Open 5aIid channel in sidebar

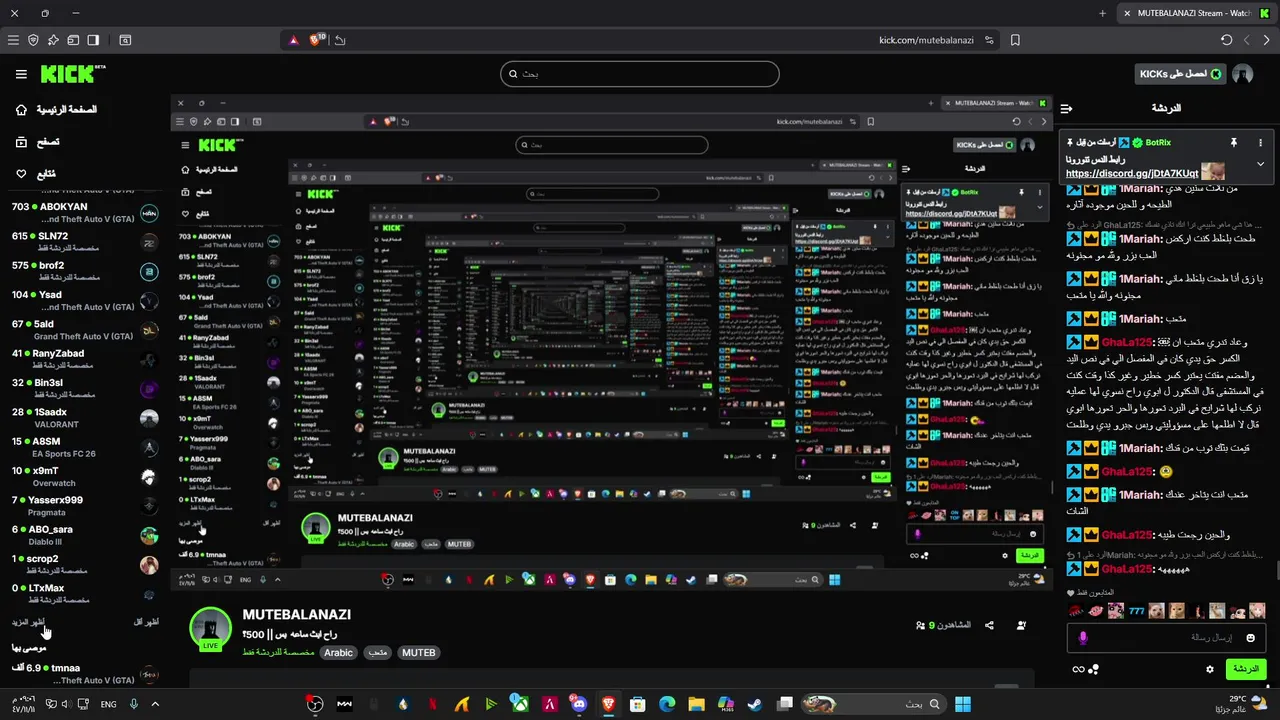pos(85,330)
